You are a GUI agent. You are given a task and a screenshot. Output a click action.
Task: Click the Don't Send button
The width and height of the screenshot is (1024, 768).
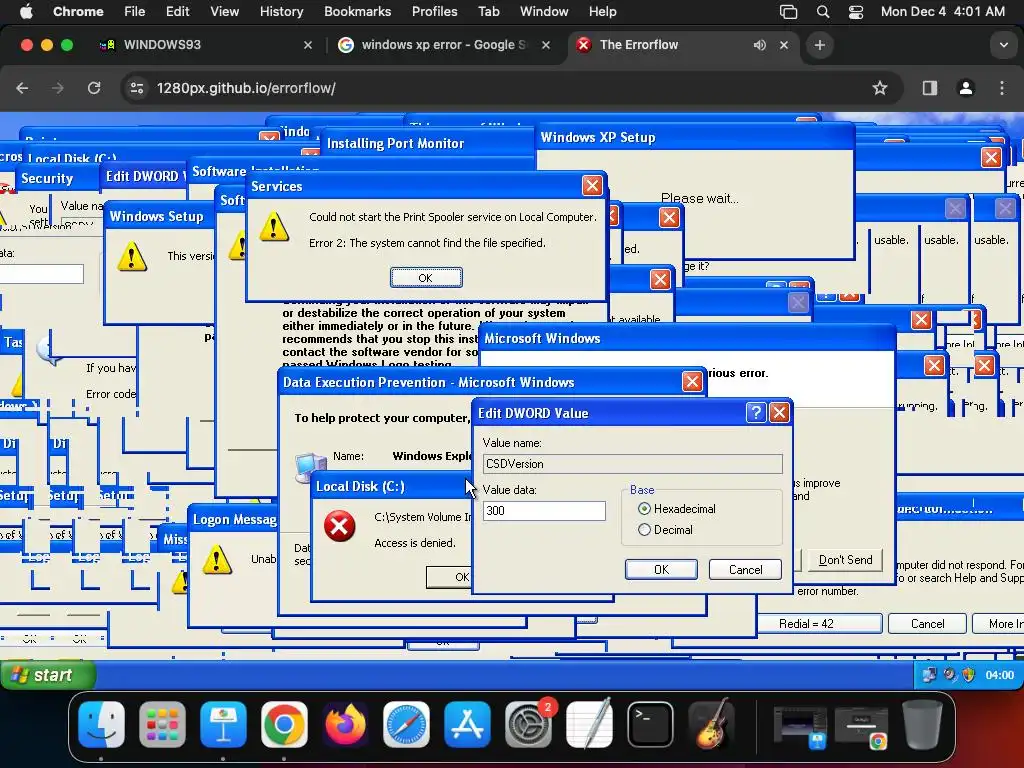pos(845,560)
